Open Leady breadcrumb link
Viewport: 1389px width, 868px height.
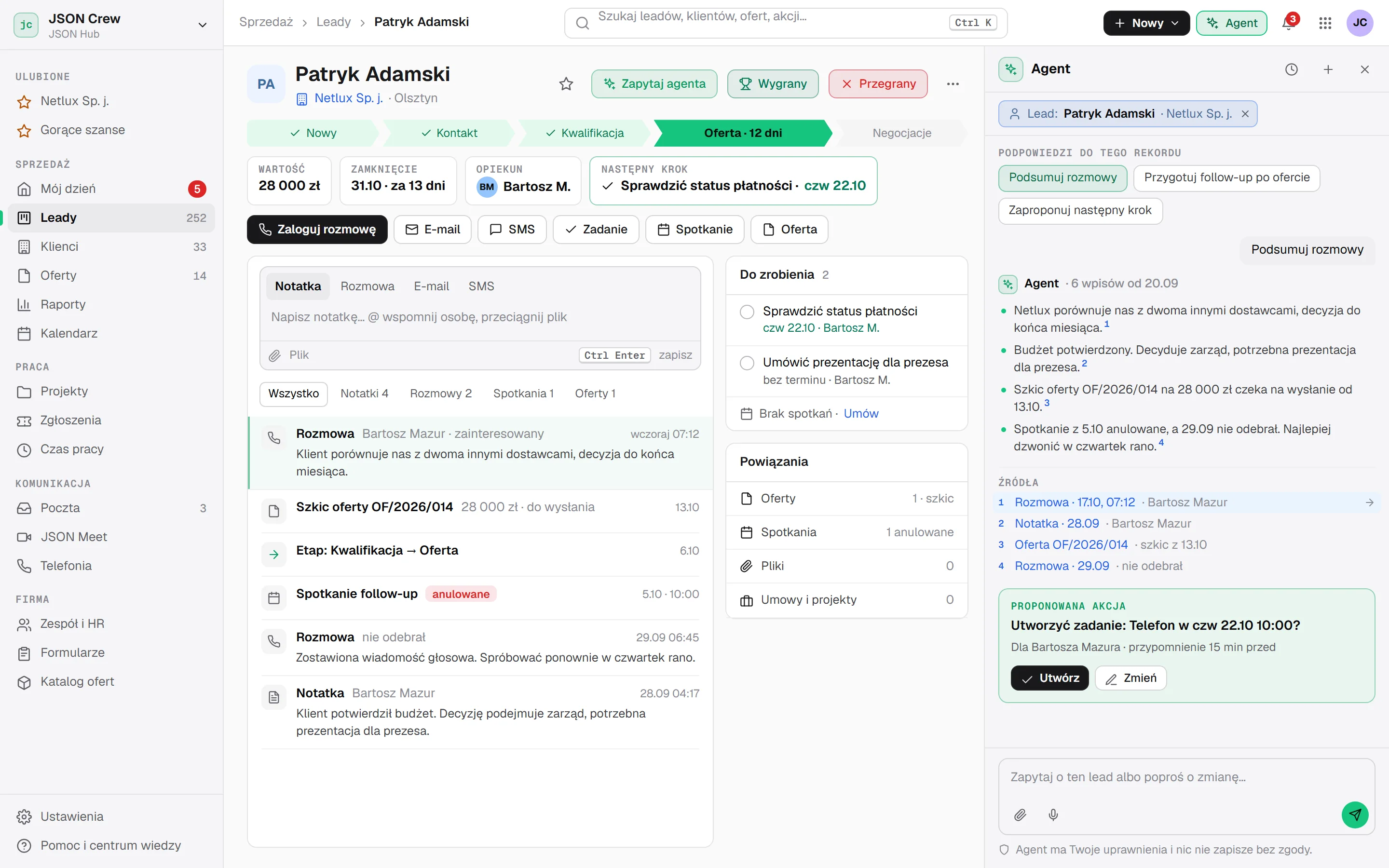333,22
